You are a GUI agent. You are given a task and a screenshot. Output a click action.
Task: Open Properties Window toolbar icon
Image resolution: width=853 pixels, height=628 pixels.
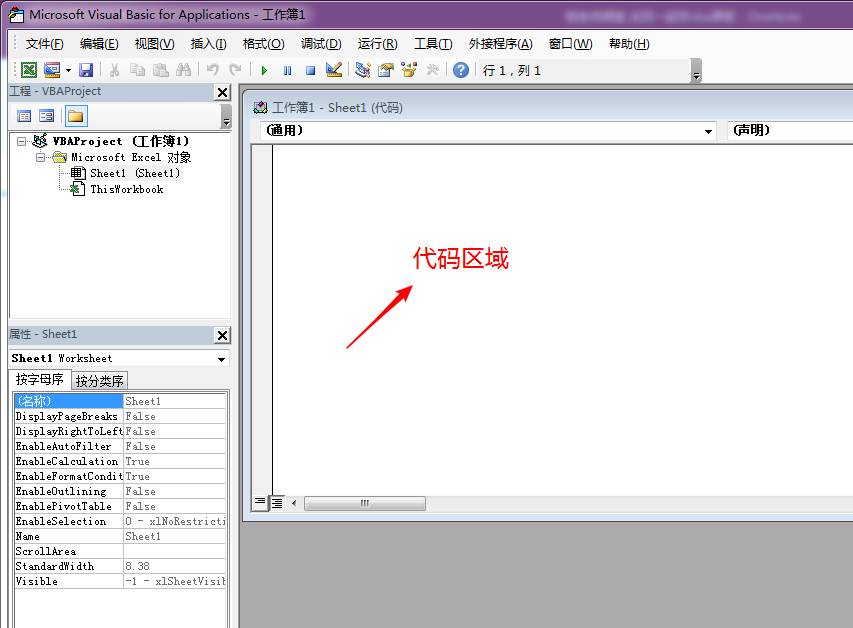point(386,70)
